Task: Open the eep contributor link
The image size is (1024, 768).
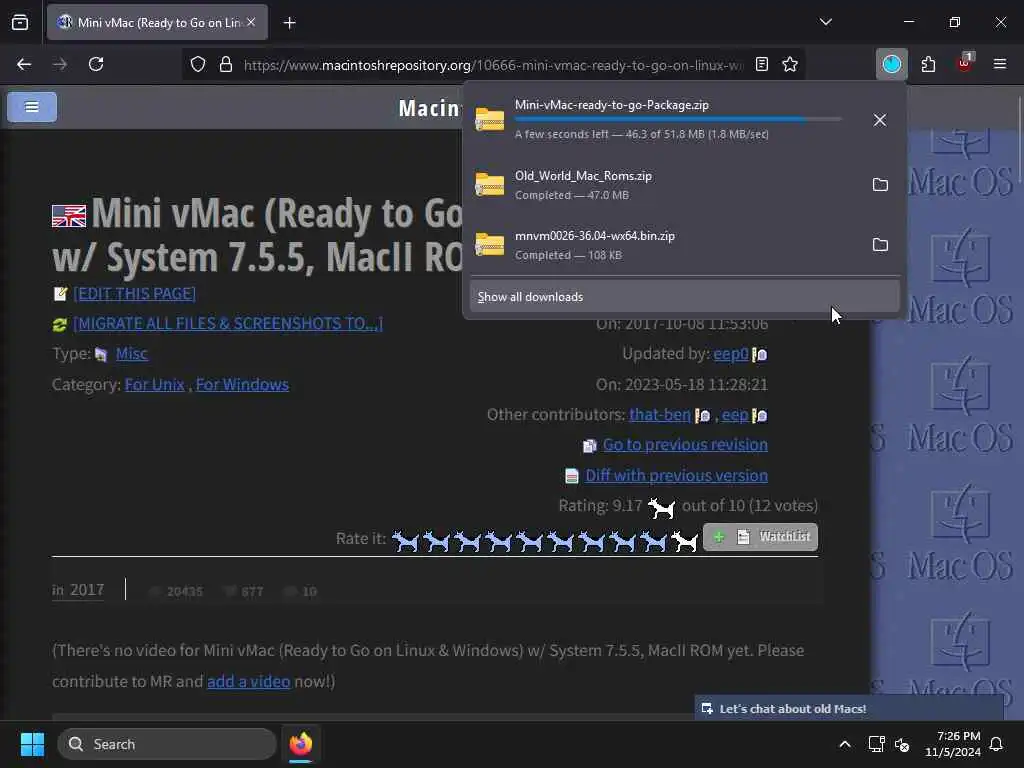Action: click(x=735, y=415)
